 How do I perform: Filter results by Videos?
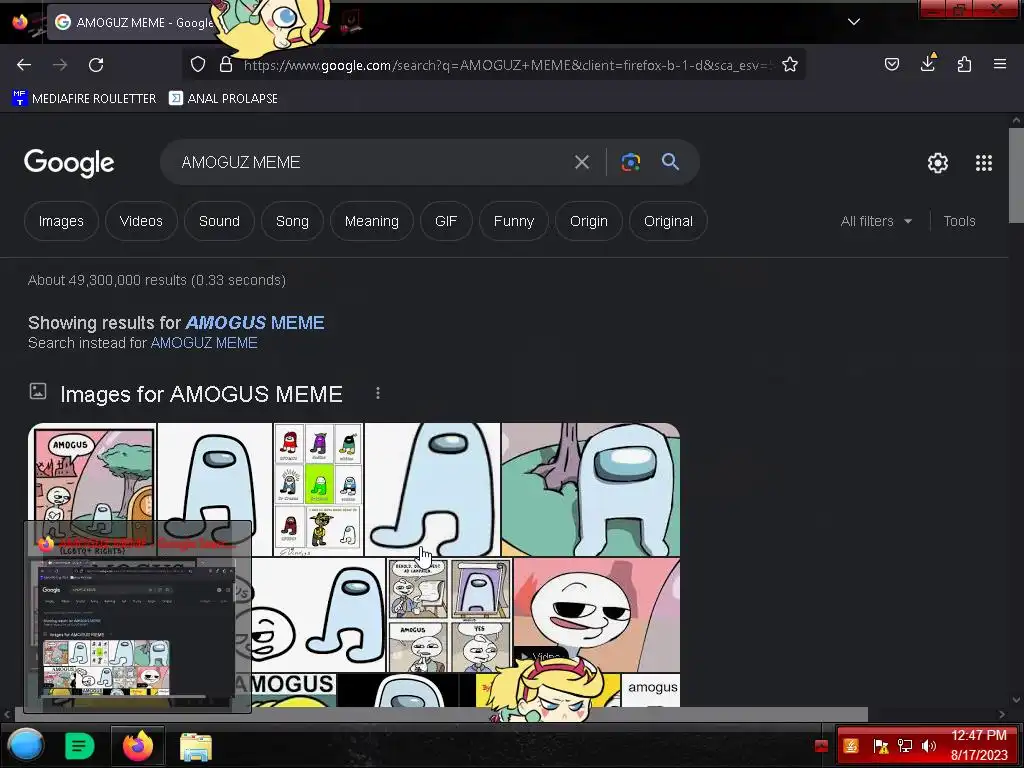141,221
